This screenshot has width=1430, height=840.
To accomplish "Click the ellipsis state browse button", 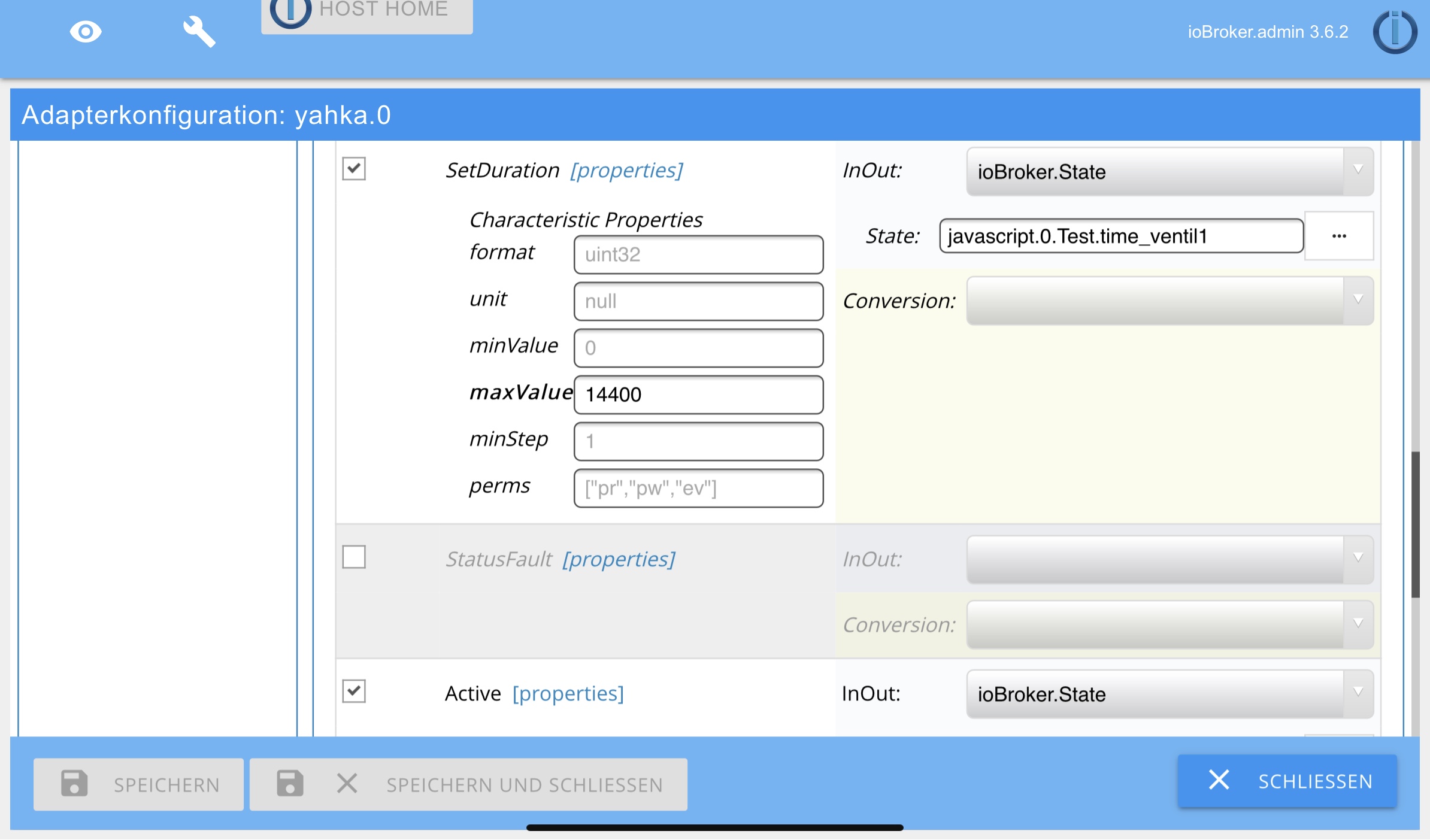I will pos(1339,236).
